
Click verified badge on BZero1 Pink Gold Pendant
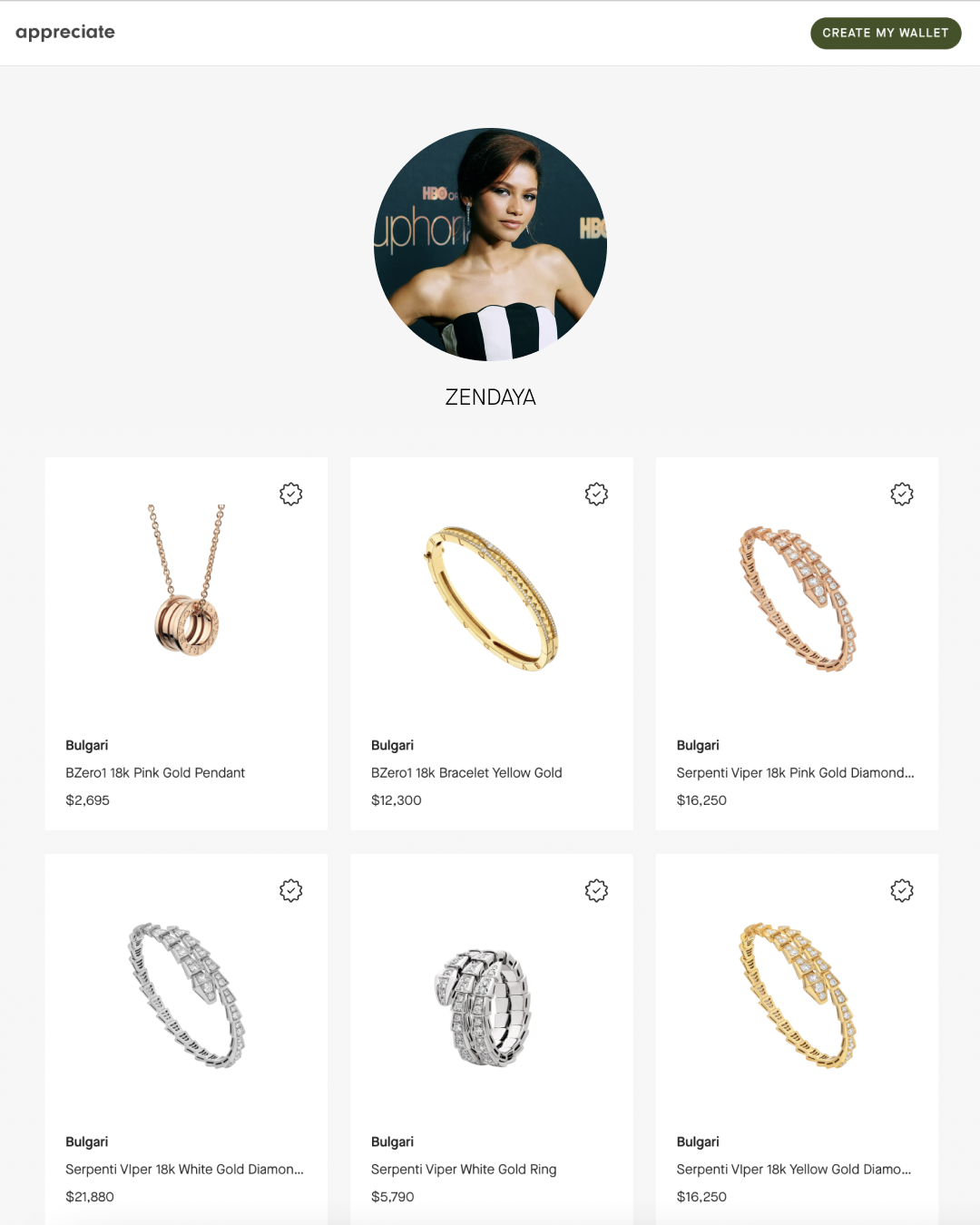click(290, 495)
